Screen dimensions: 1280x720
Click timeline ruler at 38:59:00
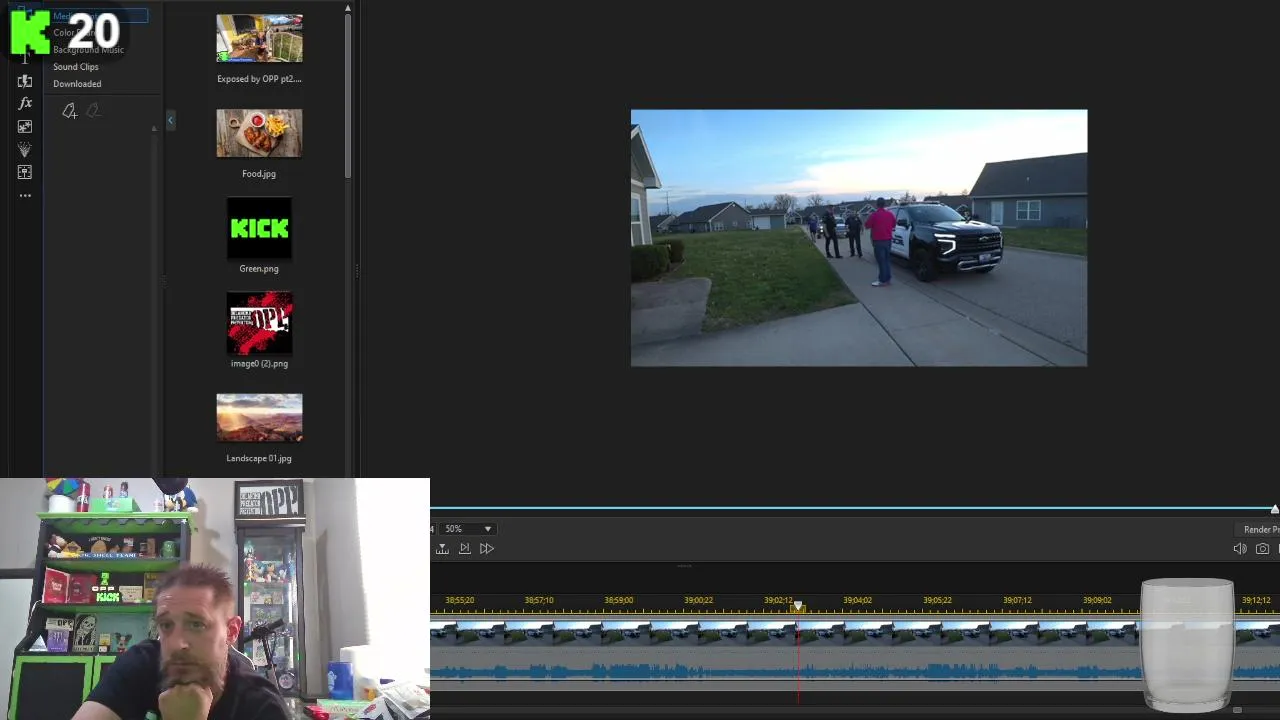pyautogui.click(x=619, y=601)
